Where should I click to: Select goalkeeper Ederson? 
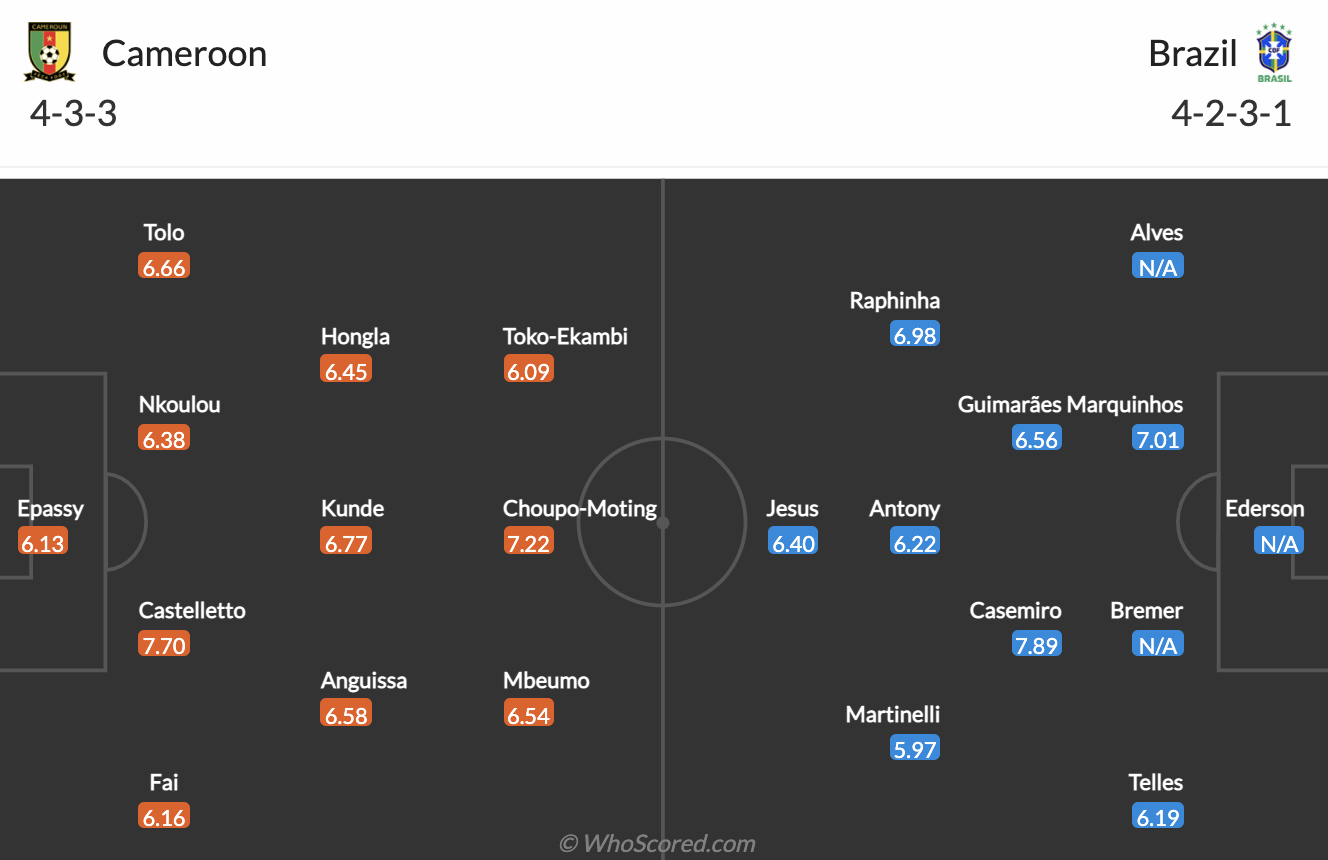[1266, 508]
